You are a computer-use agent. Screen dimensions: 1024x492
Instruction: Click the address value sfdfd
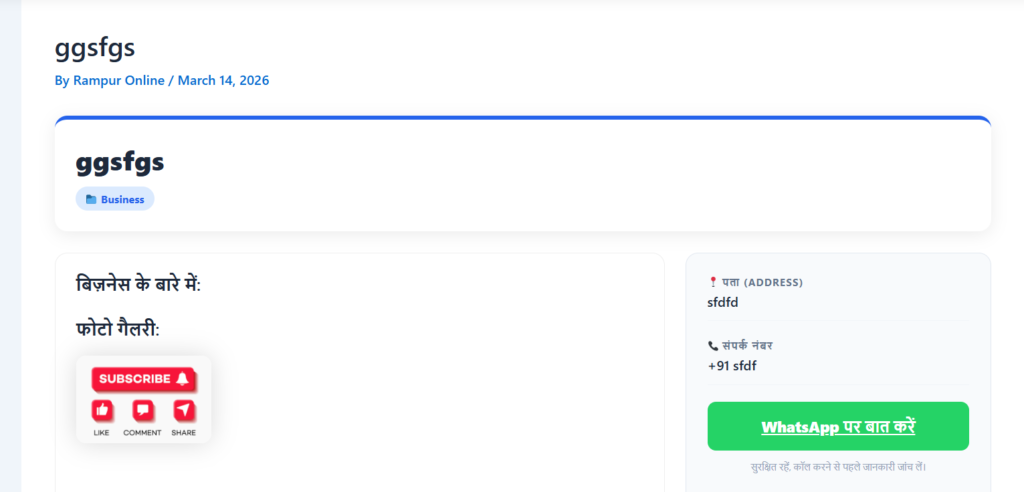point(722,302)
